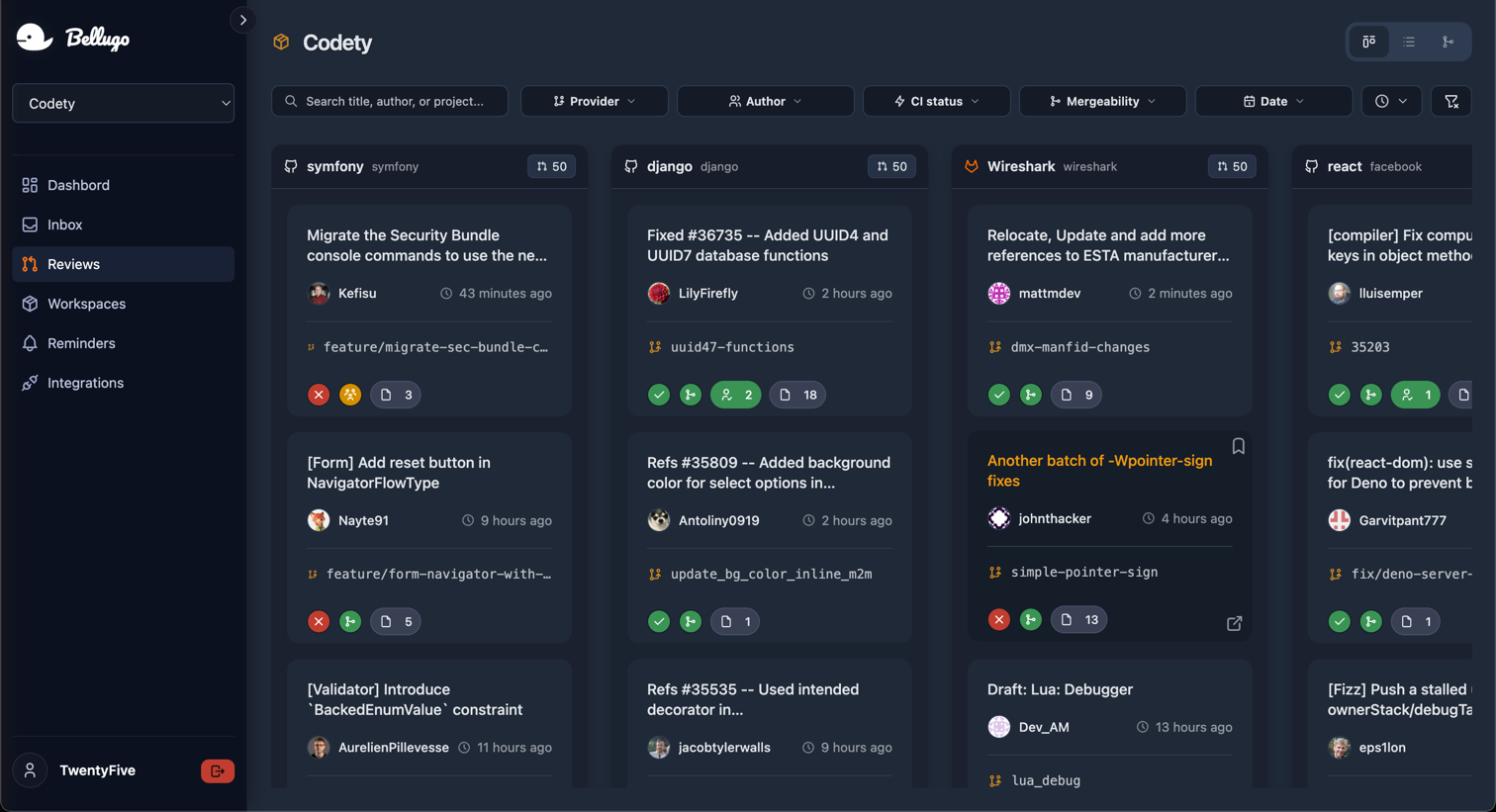Expand the collapsed sidebar with the chevron
This screenshot has height=812, width=1496.
tap(242, 19)
